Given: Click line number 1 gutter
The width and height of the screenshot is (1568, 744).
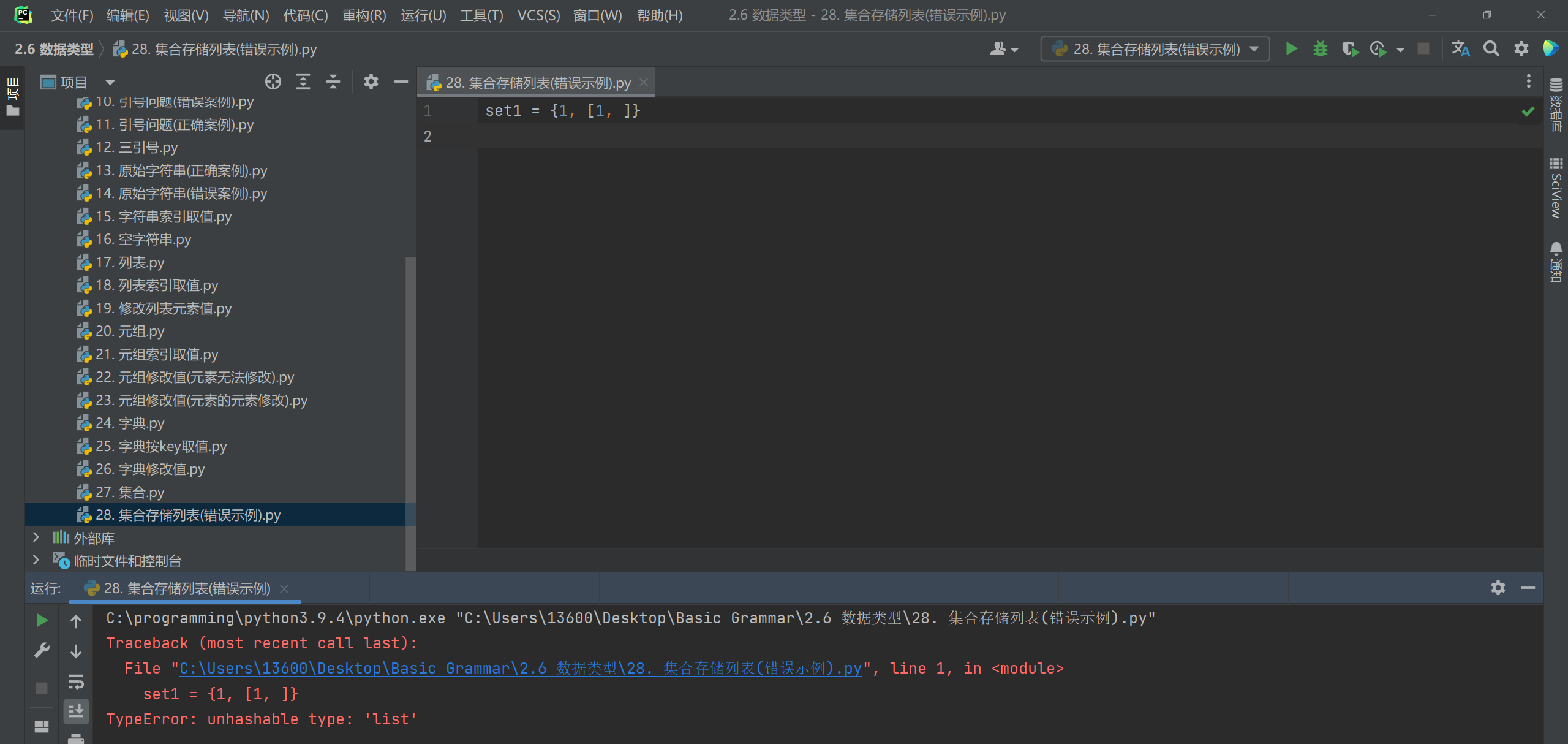Looking at the screenshot, I should (428, 111).
